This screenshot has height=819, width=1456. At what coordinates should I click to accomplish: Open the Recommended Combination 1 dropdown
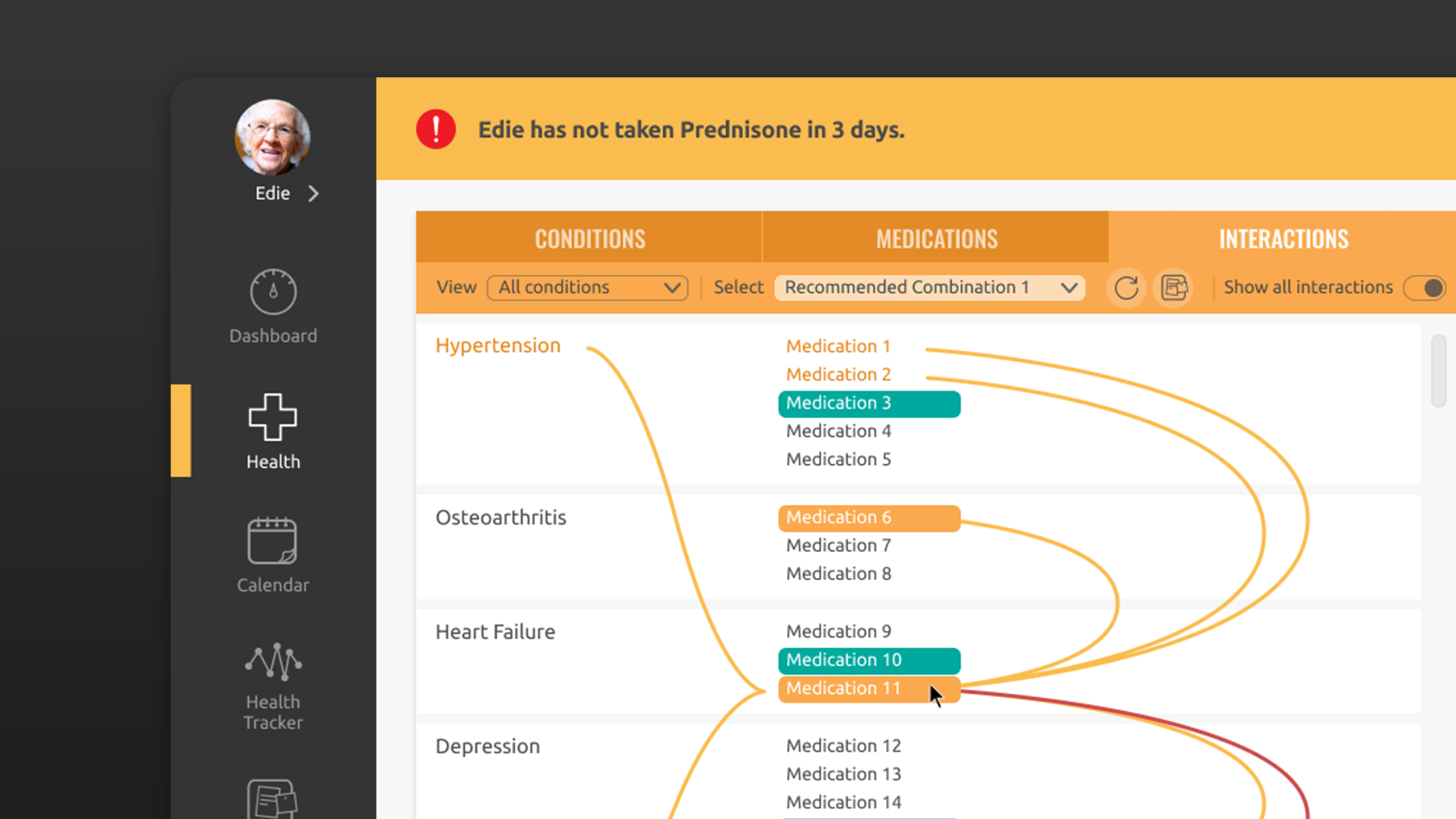(x=930, y=288)
